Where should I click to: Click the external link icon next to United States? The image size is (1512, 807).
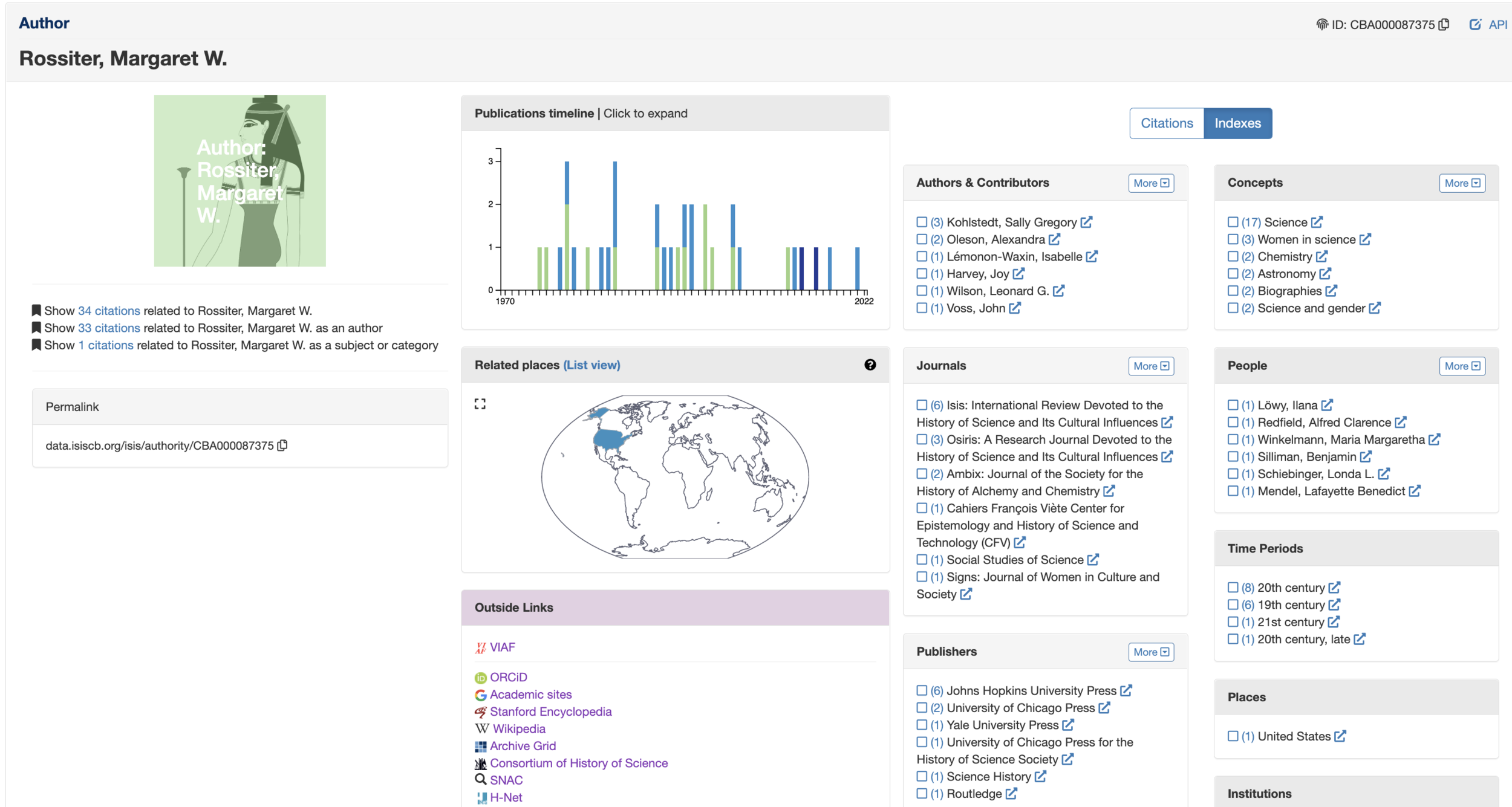pos(1340,736)
